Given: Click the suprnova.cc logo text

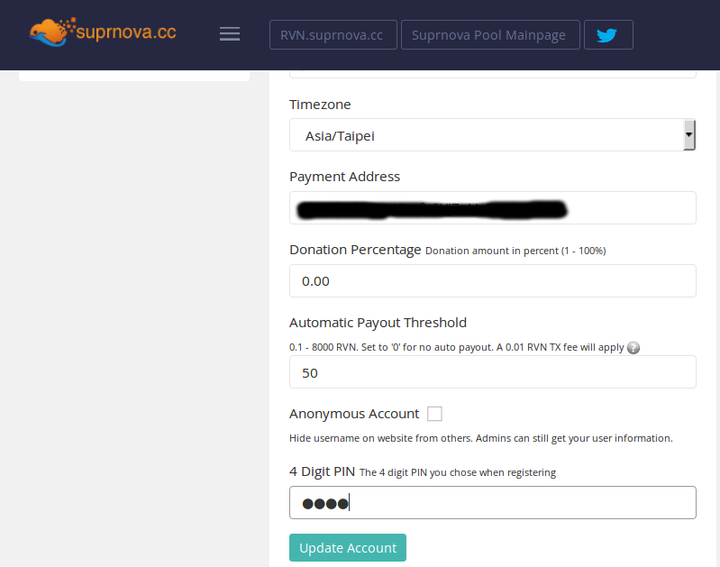Looking at the screenshot, I should (x=126, y=32).
